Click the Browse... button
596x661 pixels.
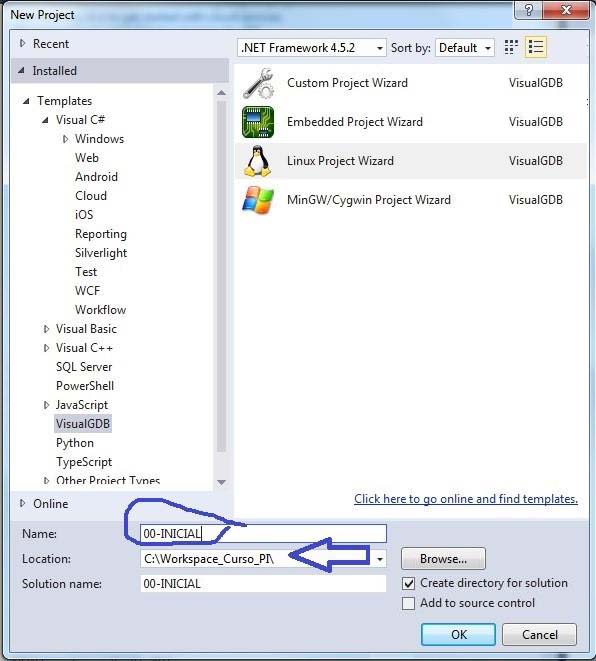pyautogui.click(x=443, y=559)
